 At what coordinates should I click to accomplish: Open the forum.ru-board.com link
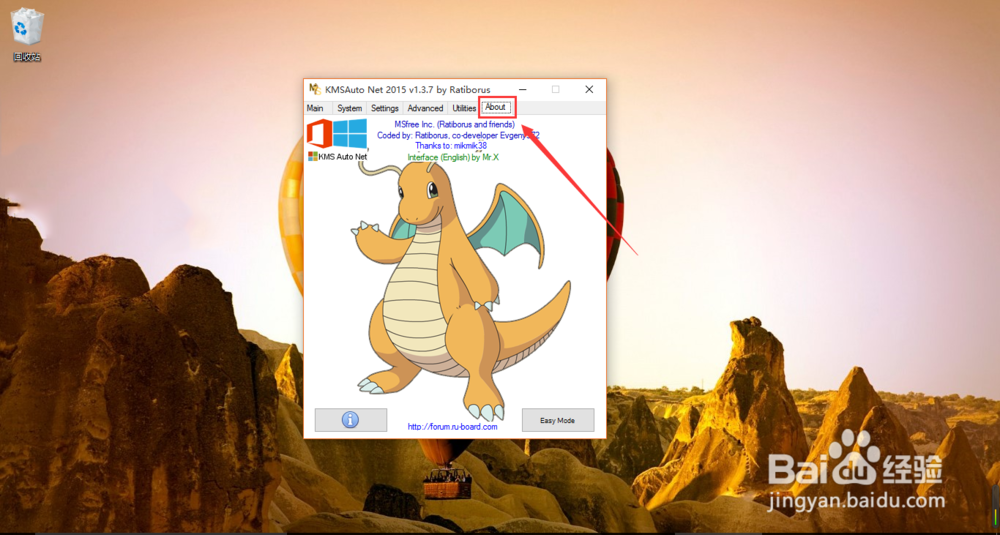(452, 427)
